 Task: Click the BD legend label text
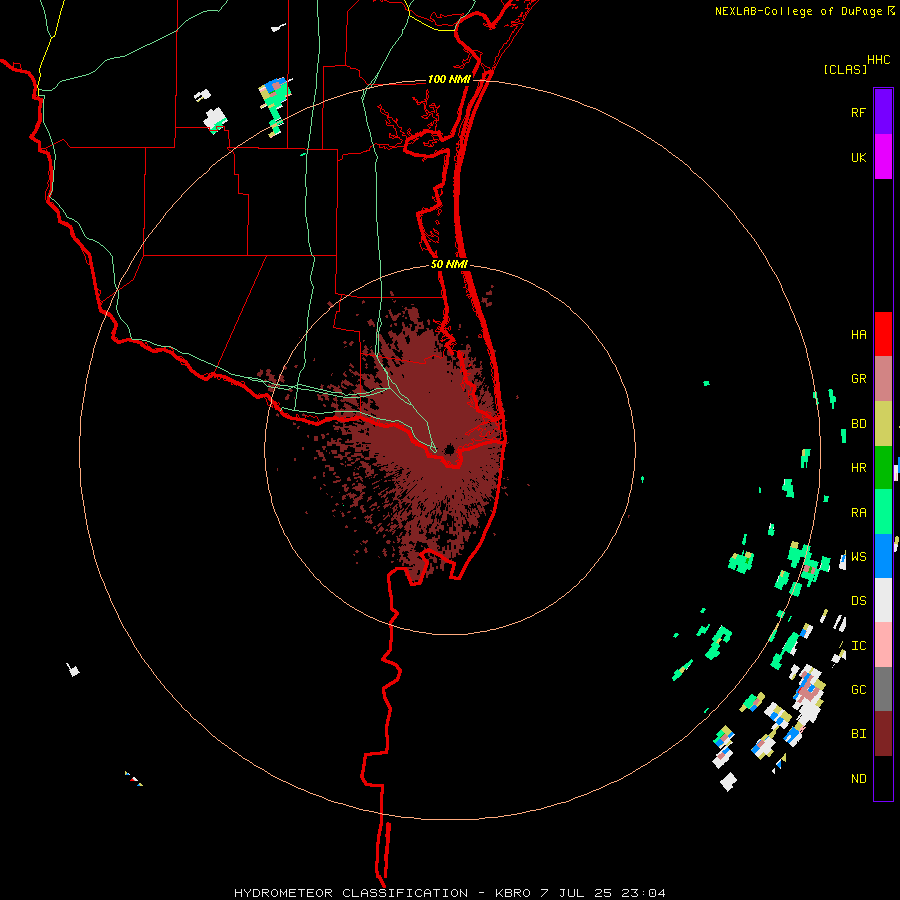859,424
